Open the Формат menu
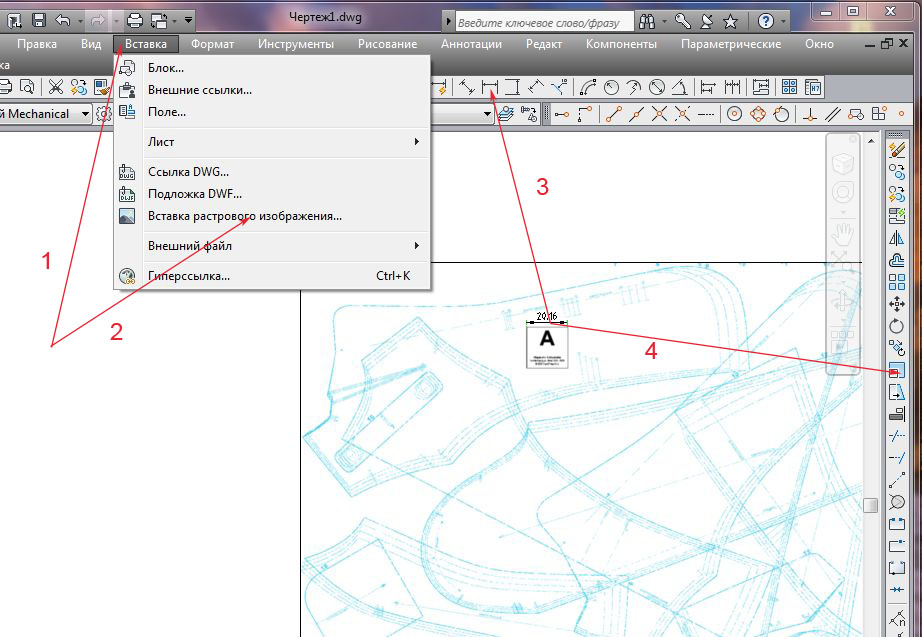Screen dimensions: 922x637 pos(212,44)
